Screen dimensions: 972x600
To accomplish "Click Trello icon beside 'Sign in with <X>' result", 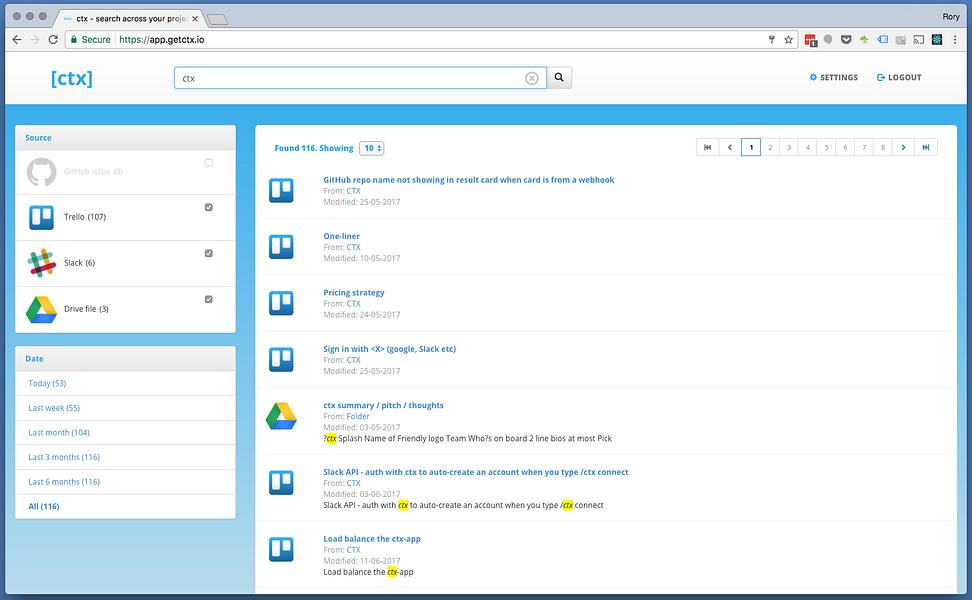I will [281, 360].
